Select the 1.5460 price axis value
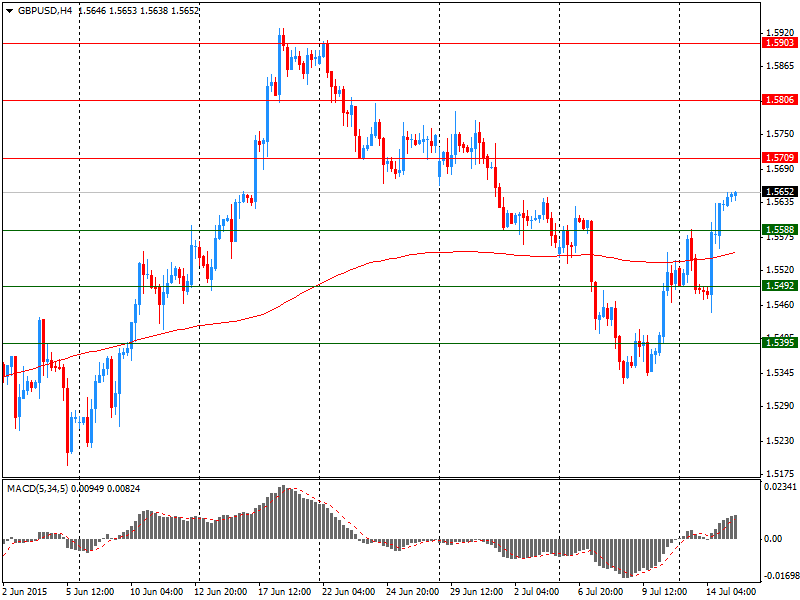Viewport: 800px width, 600px height. coord(780,305)
